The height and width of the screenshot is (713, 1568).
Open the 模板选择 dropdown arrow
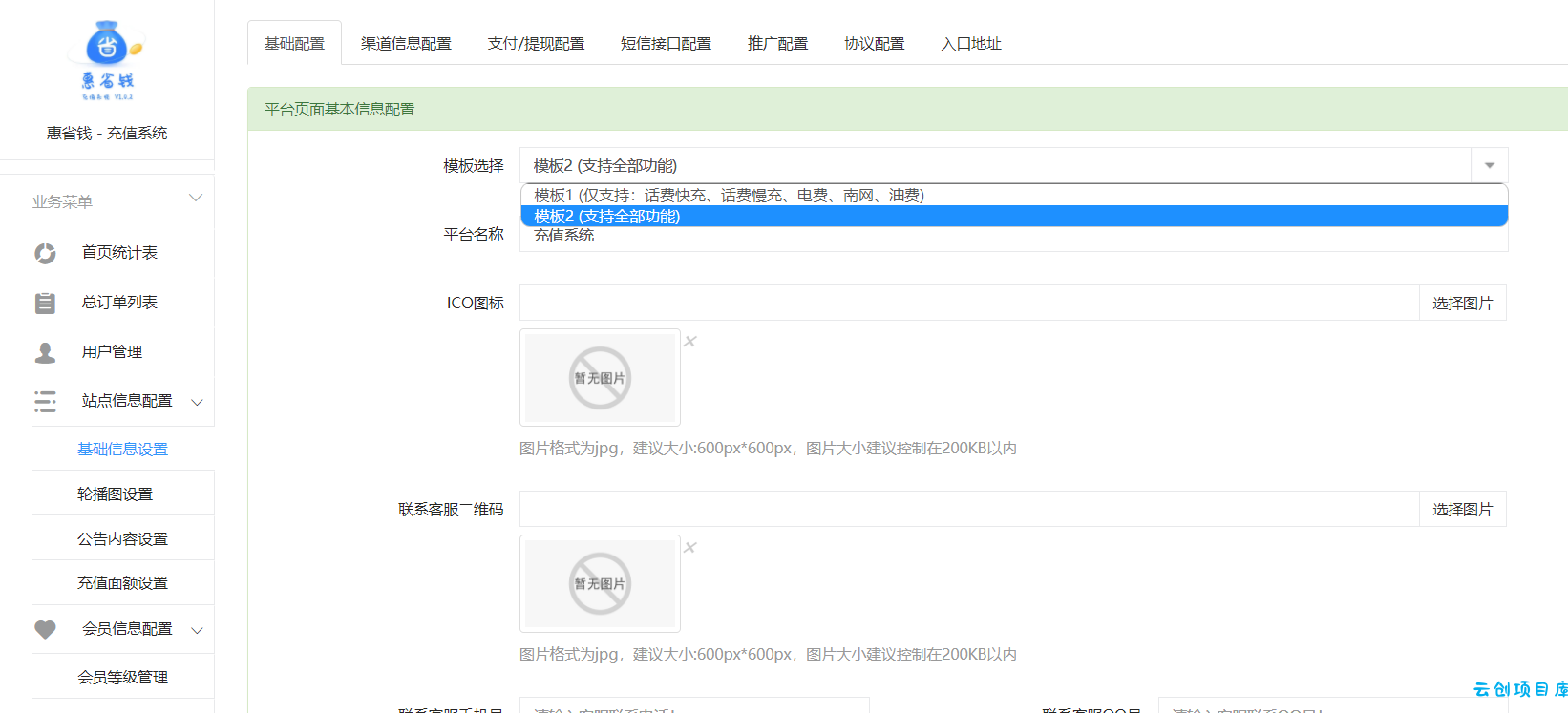tap(1490, 165)
